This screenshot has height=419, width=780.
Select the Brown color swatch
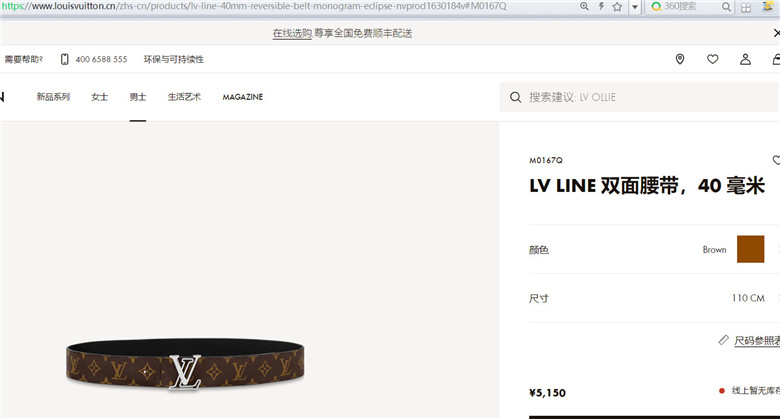[750, 249]
